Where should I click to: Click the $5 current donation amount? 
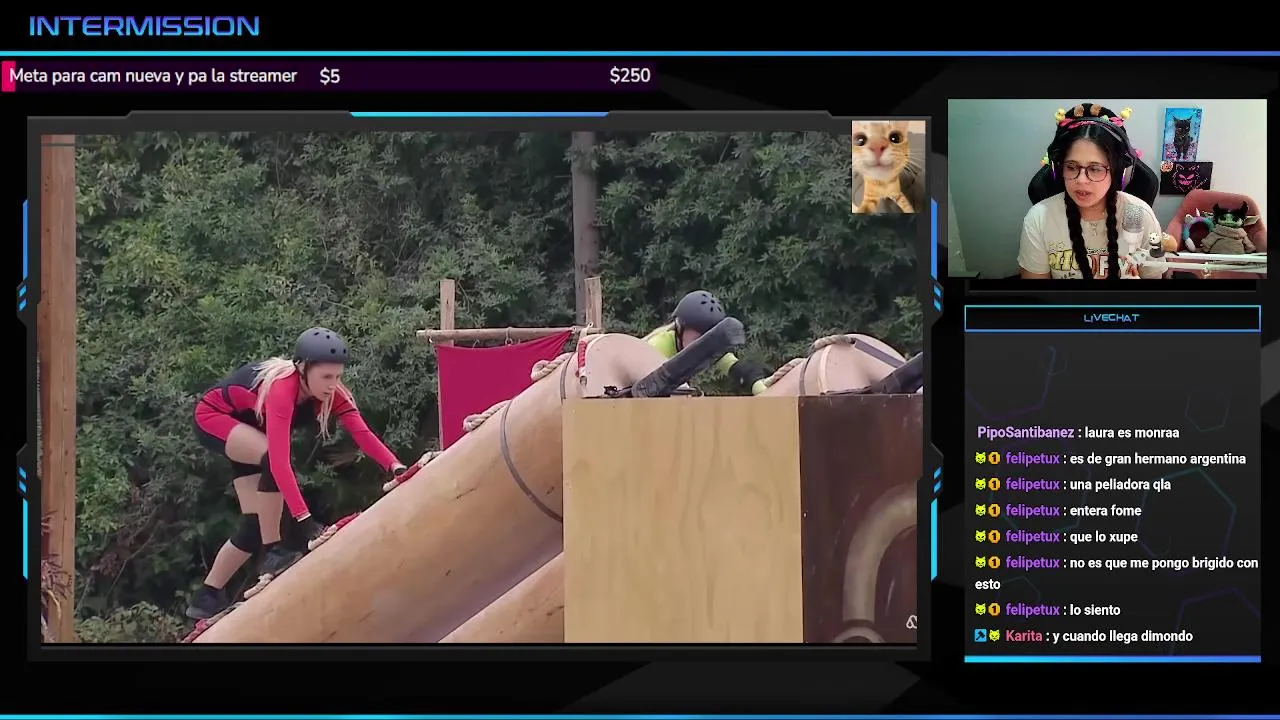[x=330, y=76]
